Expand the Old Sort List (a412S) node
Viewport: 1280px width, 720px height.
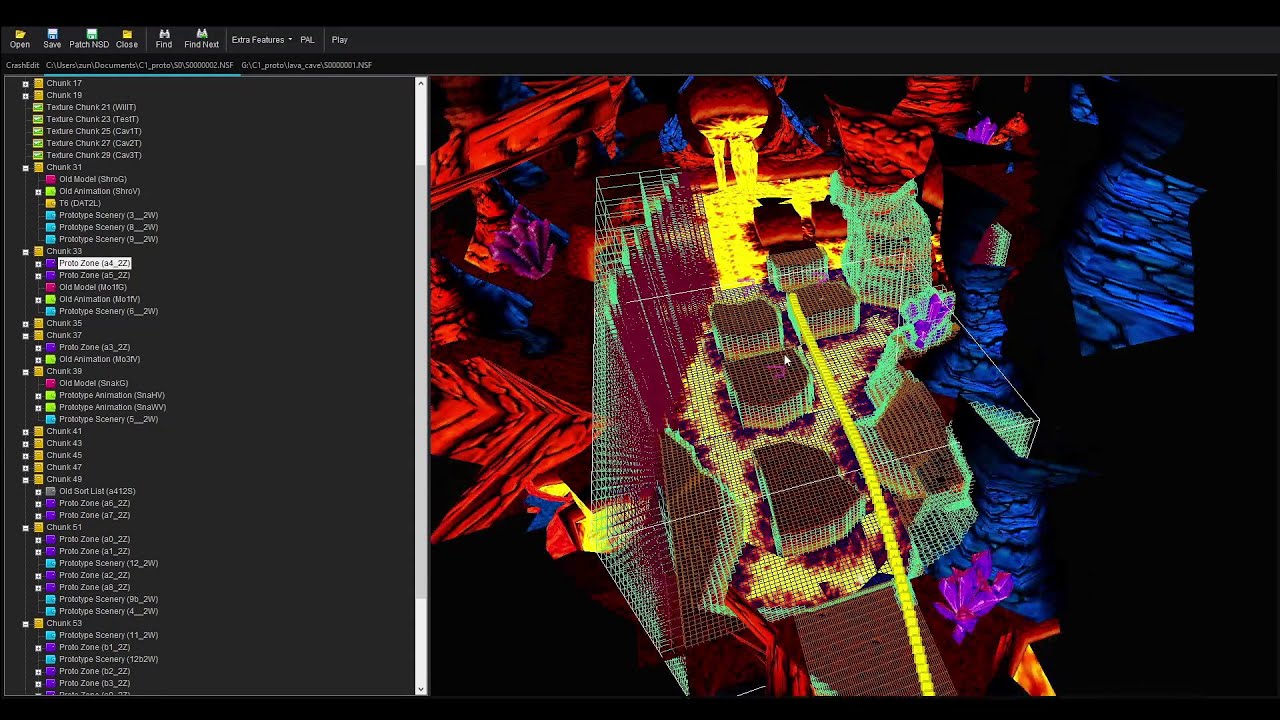38,491
